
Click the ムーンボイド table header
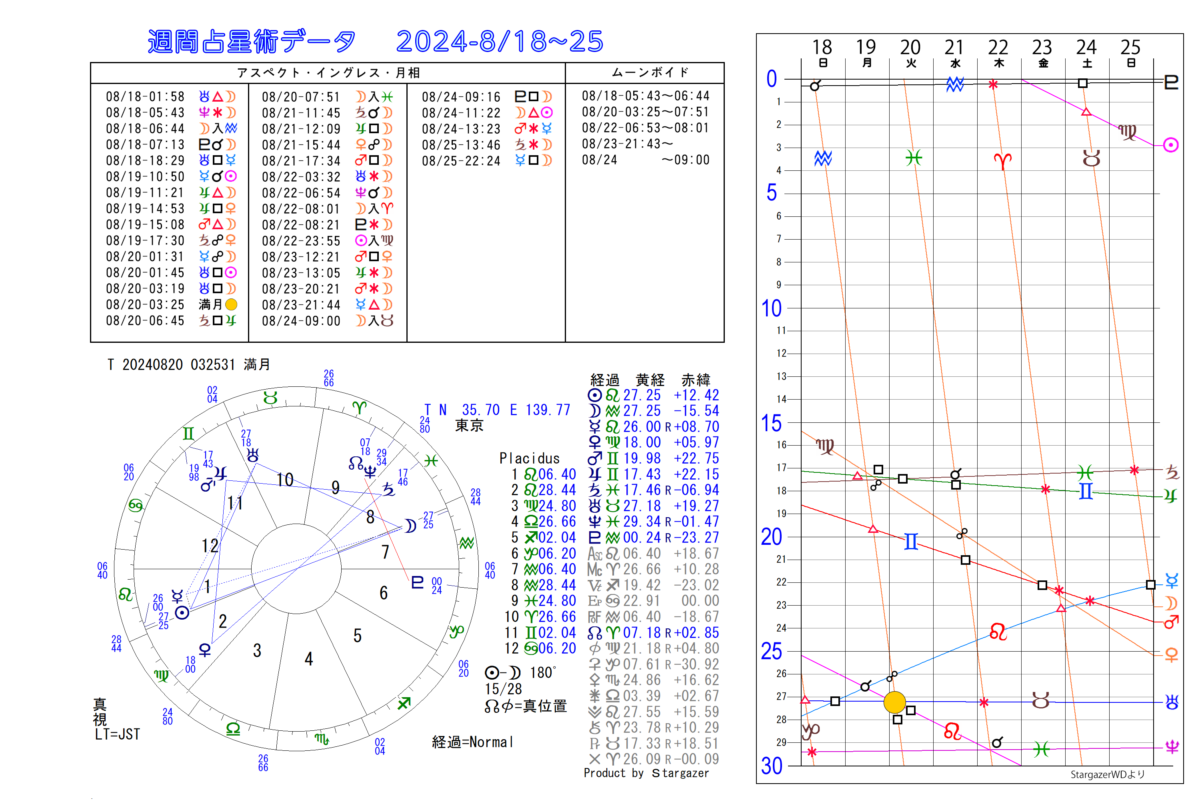coord(645,74)
